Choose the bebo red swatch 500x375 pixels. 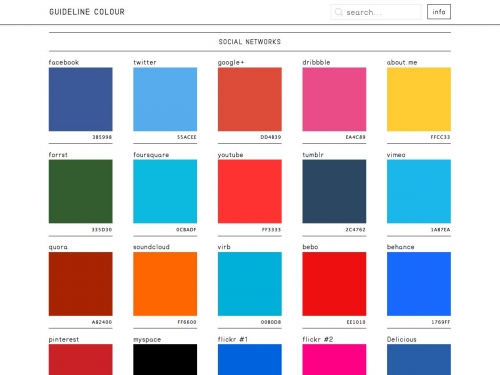(x=334, y=284)
